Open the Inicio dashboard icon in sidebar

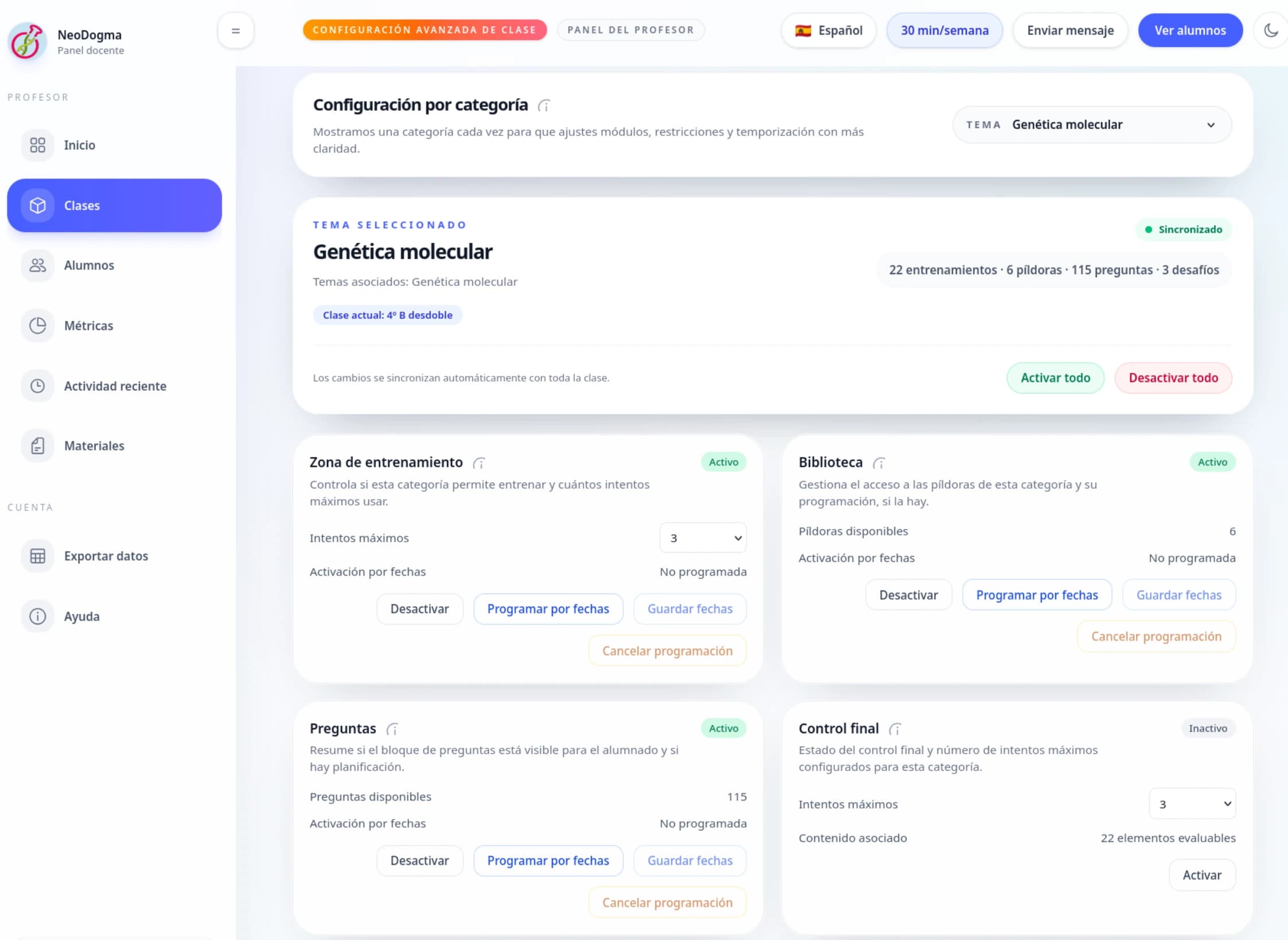pos(37,145)
